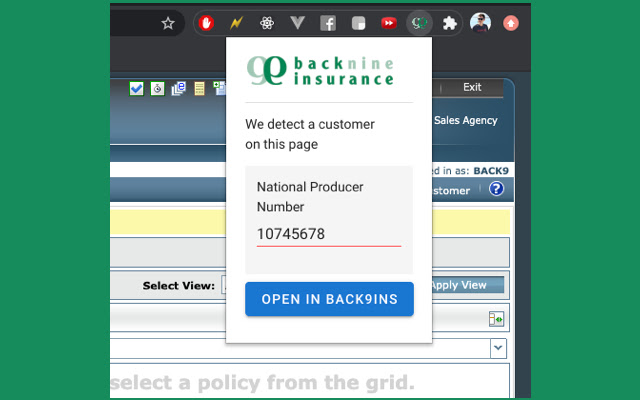The image size is (640, 400).
Task: Open help with the blue question mark
Action: point(496,189)
